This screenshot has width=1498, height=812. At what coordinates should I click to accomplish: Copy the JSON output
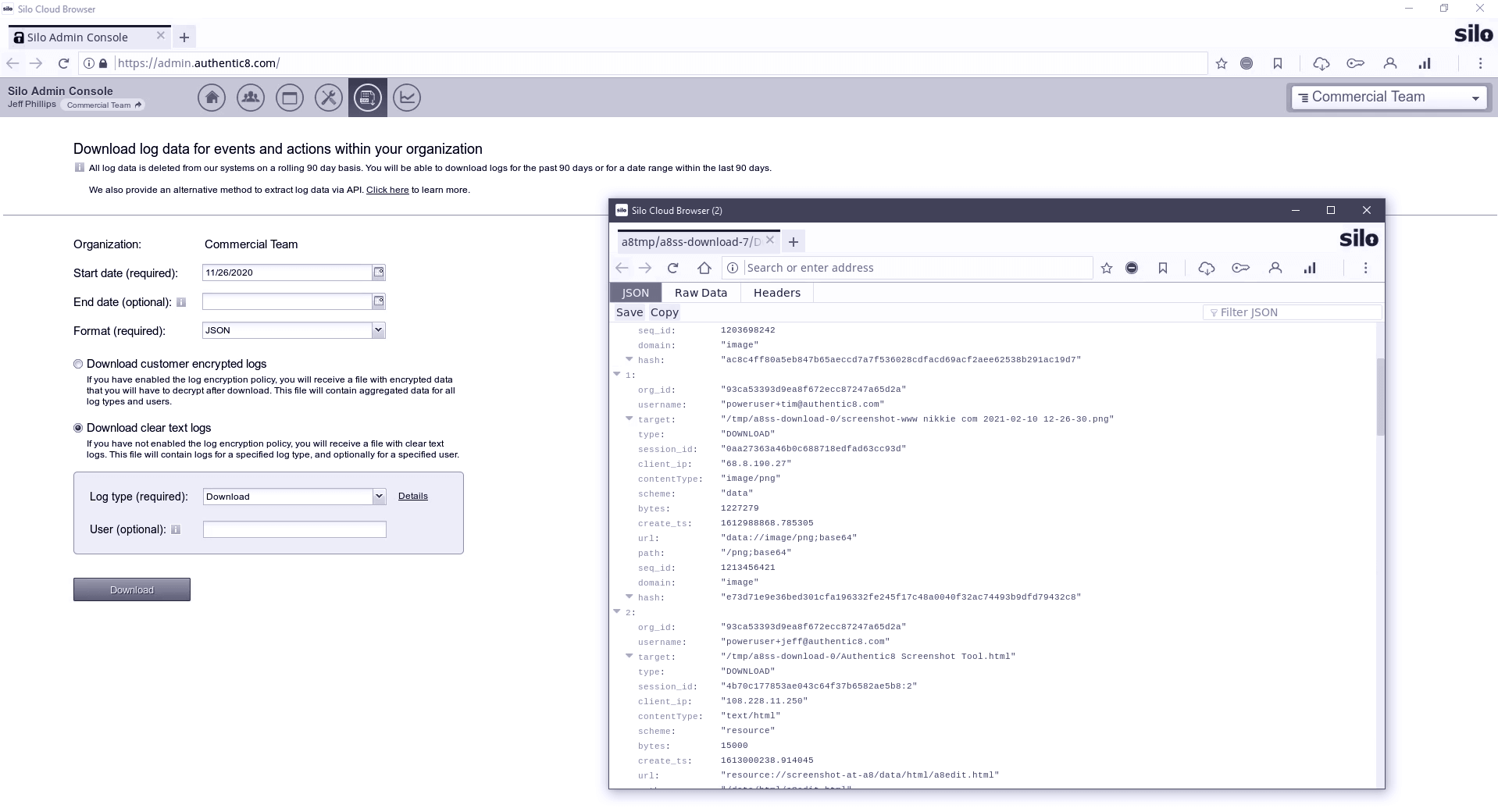point(665,312)
